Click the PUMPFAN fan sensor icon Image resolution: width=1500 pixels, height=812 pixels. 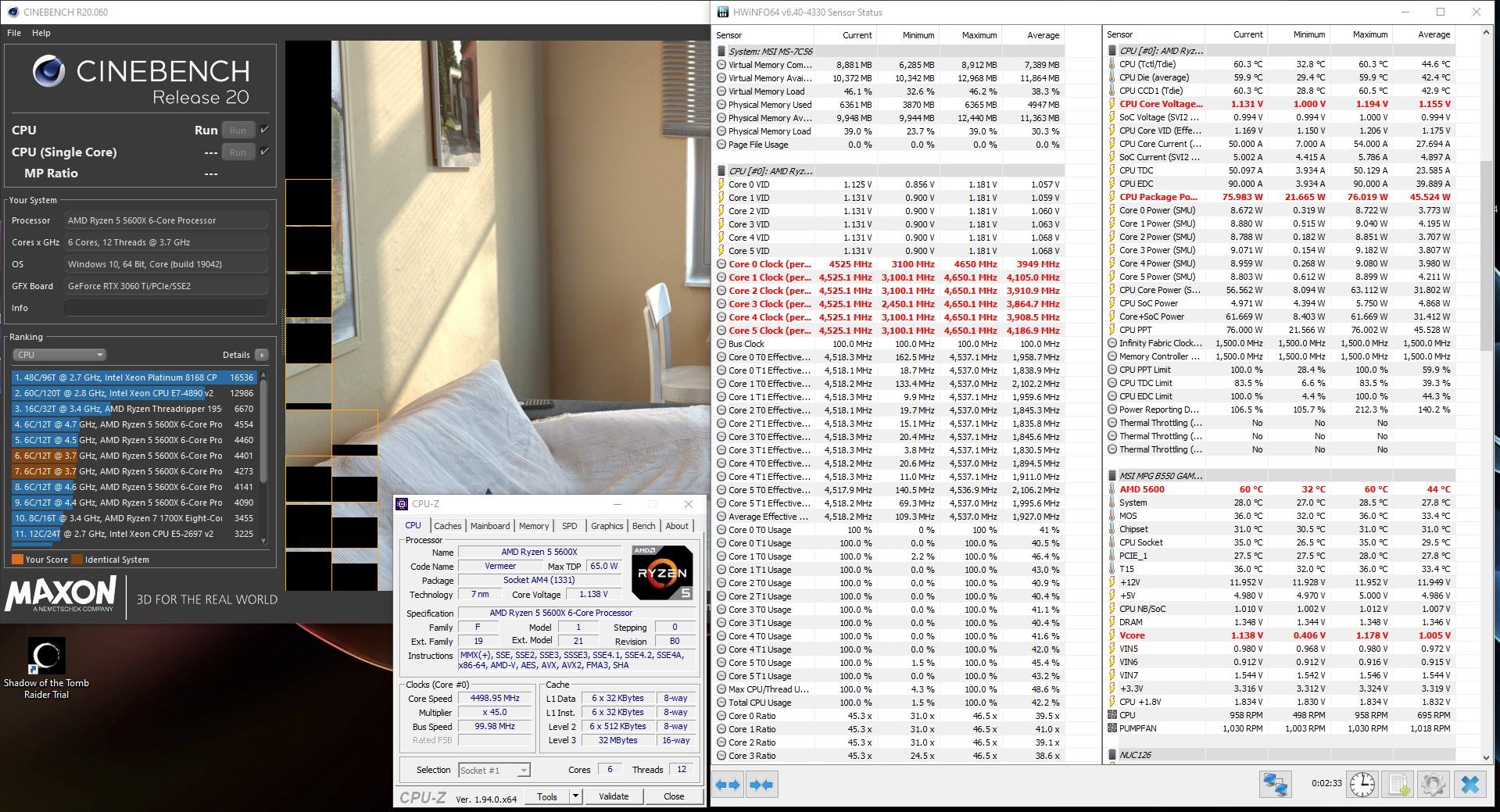click(x=1112, y=728)
